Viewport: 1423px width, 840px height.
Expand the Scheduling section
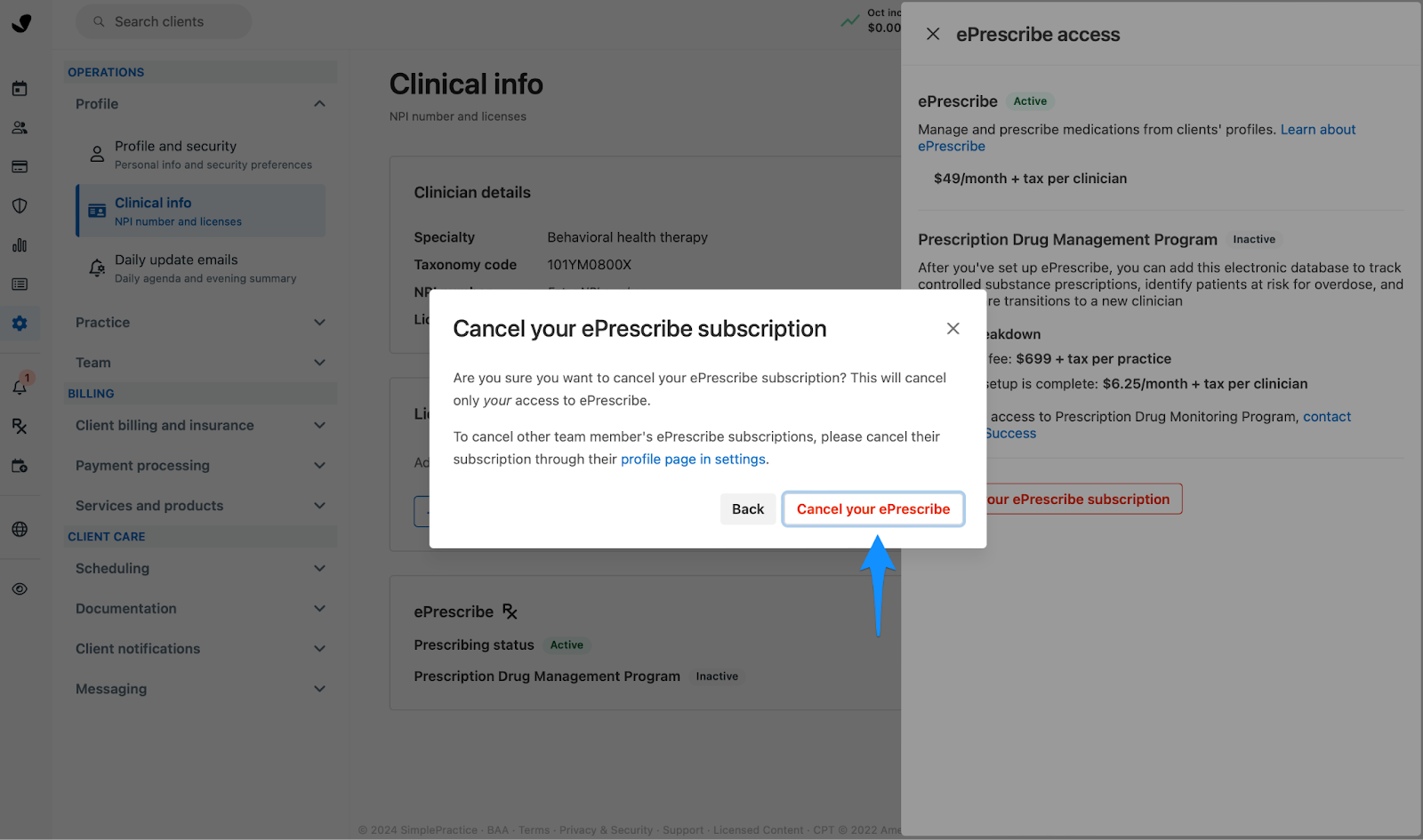tap(319, 568)
